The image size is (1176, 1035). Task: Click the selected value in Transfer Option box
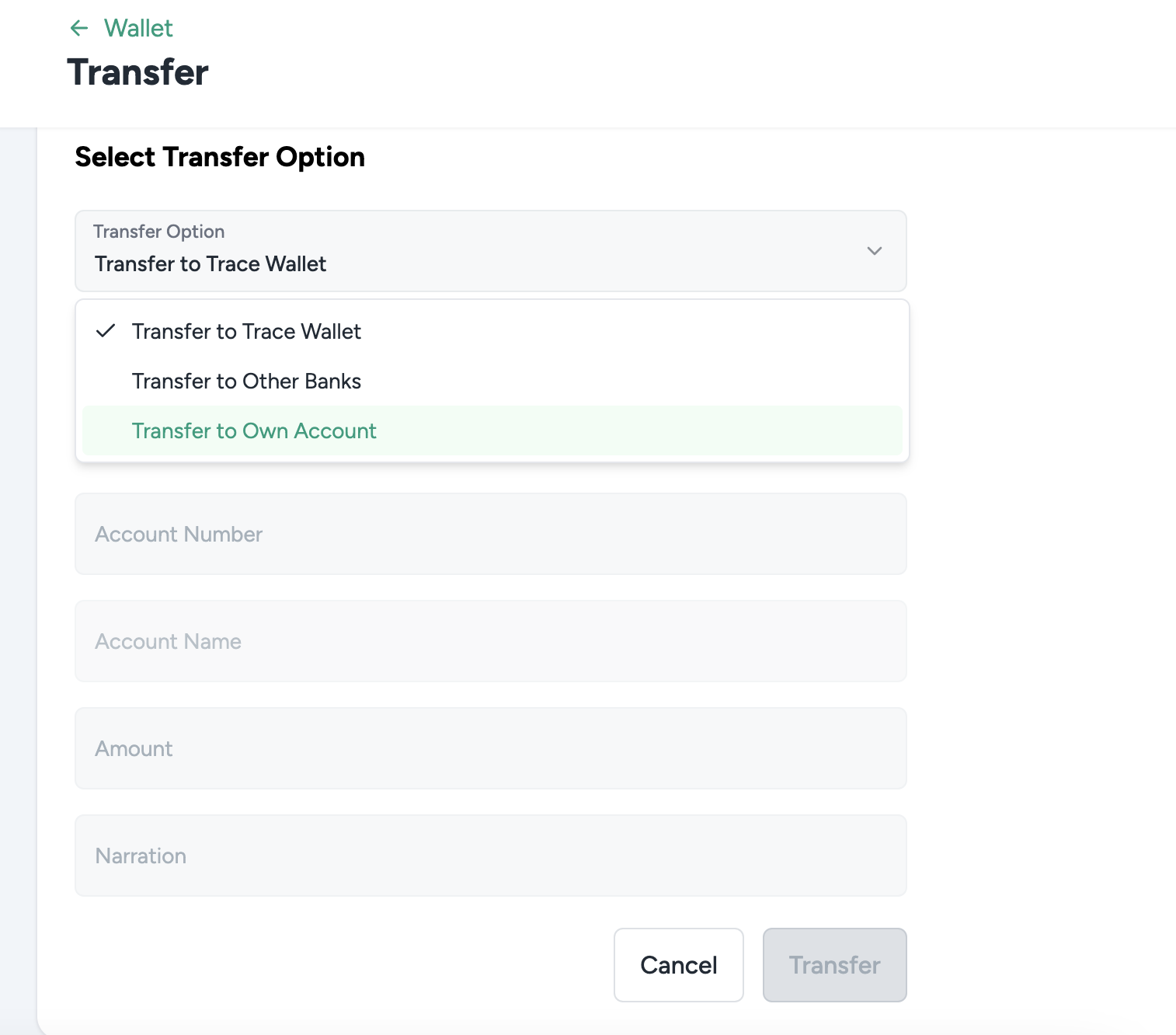(x=210, y=264)
